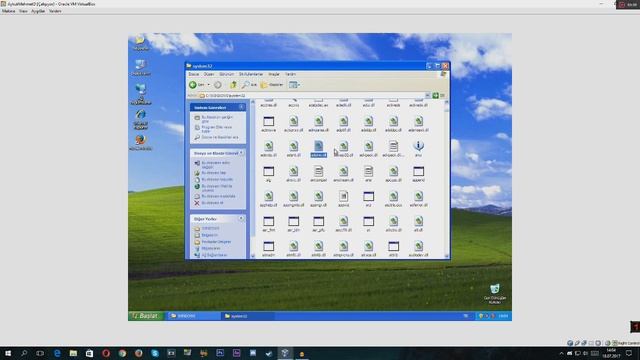This screenshot has width=640, height=360.
Task: Switch to system32 window in XP taskbar
Action: coord(248,316)
